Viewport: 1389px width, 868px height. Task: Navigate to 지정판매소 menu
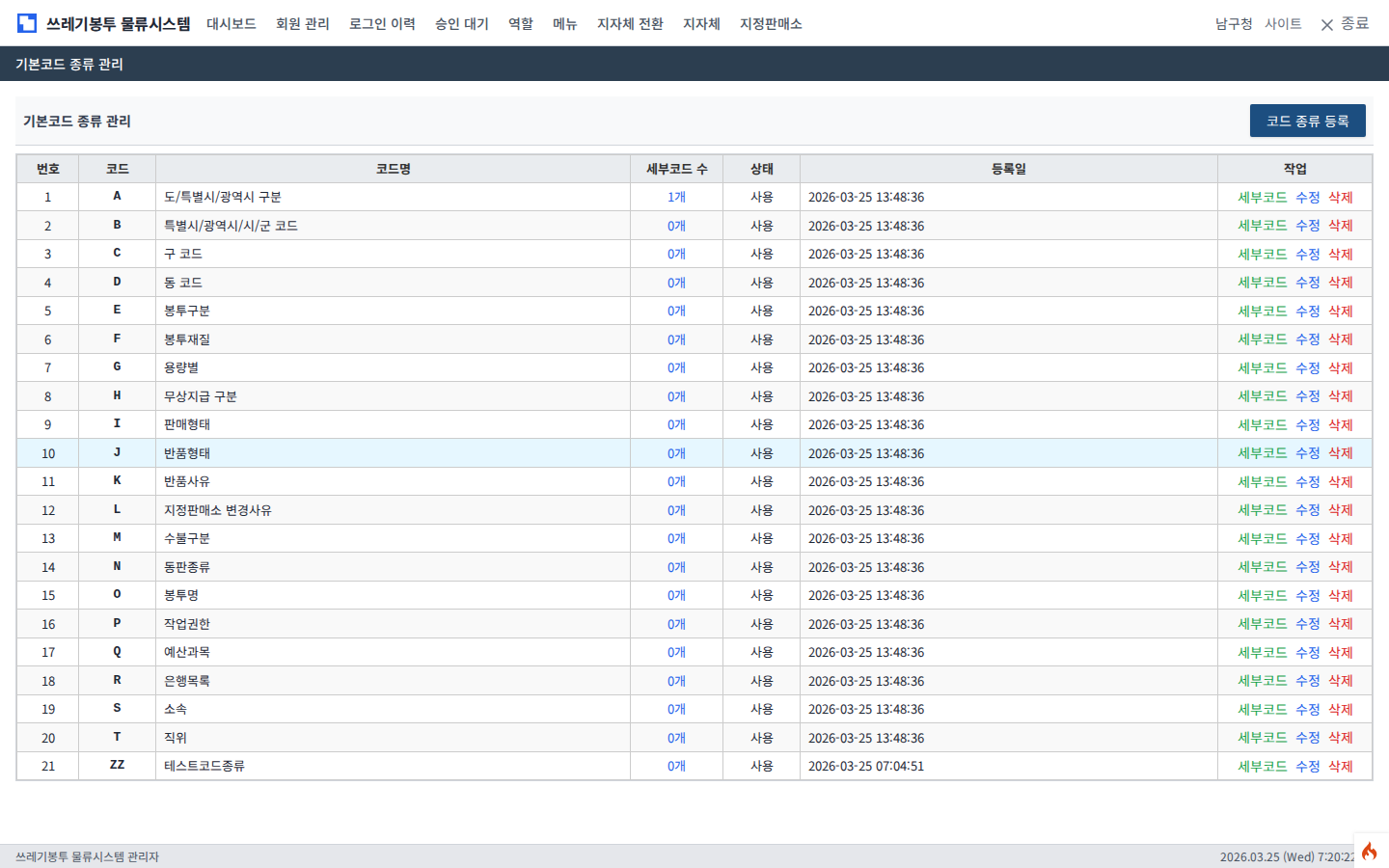pos(771,24)
